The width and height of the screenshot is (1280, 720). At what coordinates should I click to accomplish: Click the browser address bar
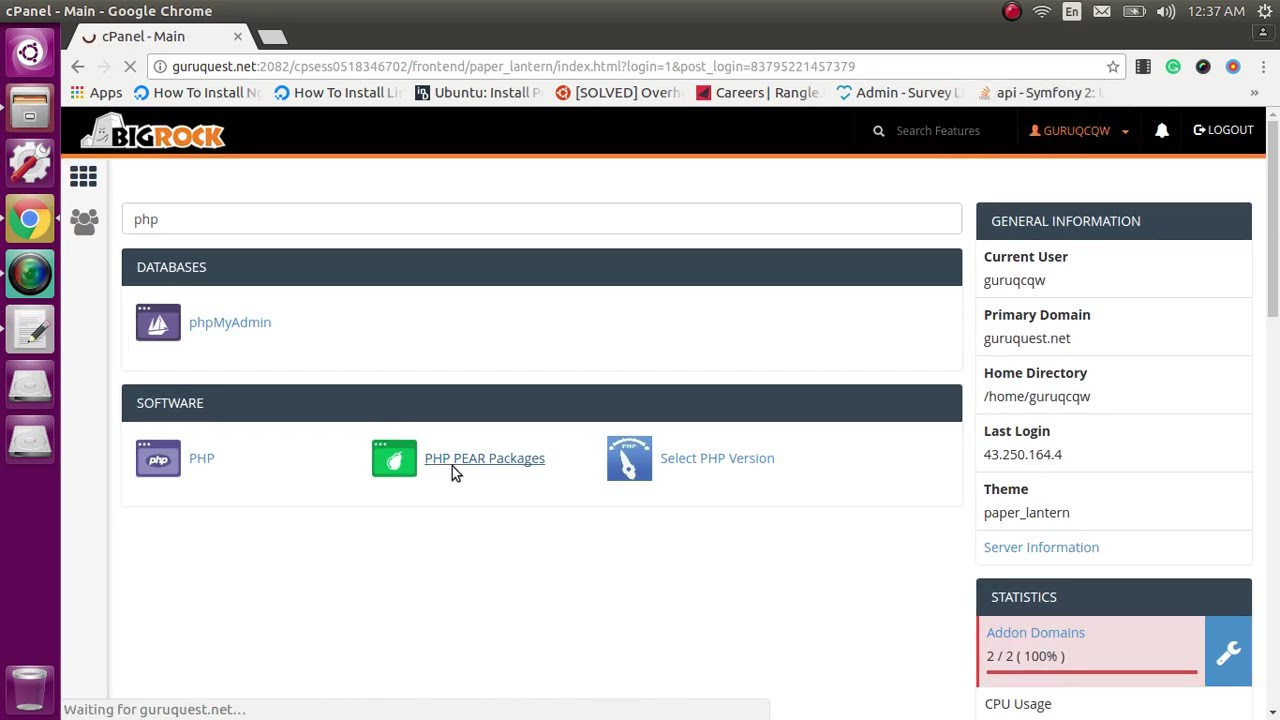coord(636,66)
